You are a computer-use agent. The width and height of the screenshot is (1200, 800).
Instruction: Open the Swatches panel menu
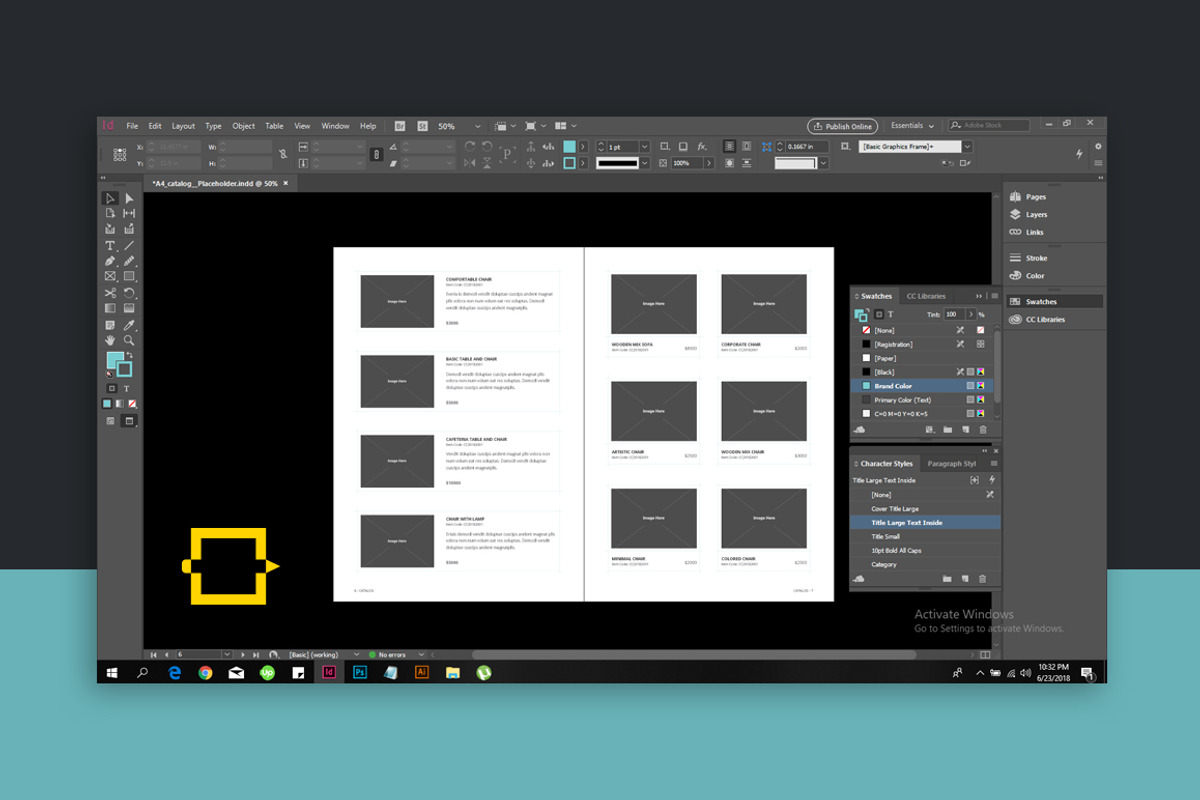tap(994, 296)
